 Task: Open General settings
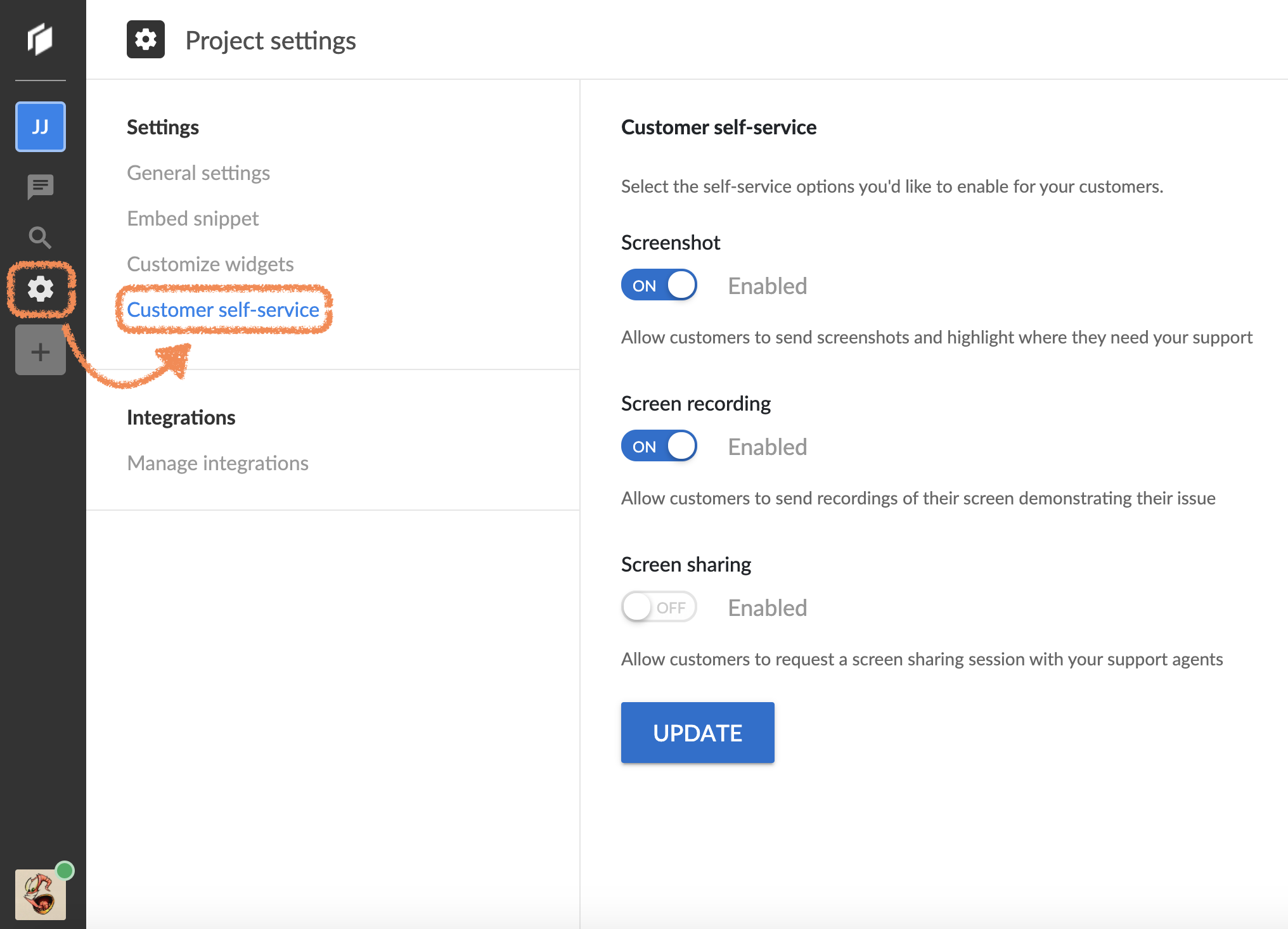(198, 173)
